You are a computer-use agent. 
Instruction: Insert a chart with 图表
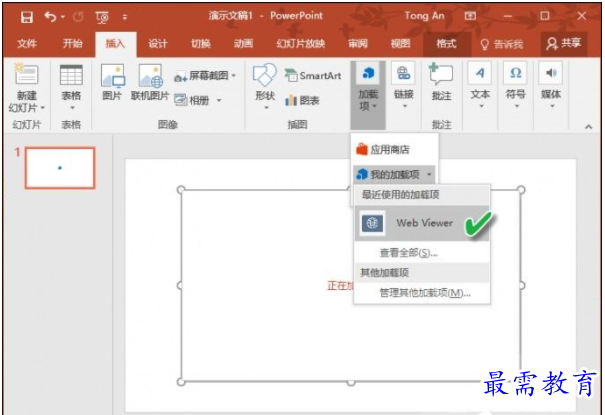click(302, 101)
